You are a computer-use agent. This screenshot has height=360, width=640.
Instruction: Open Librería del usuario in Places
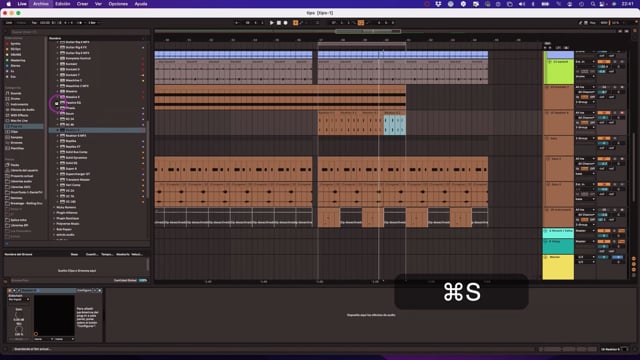(24, 170)
